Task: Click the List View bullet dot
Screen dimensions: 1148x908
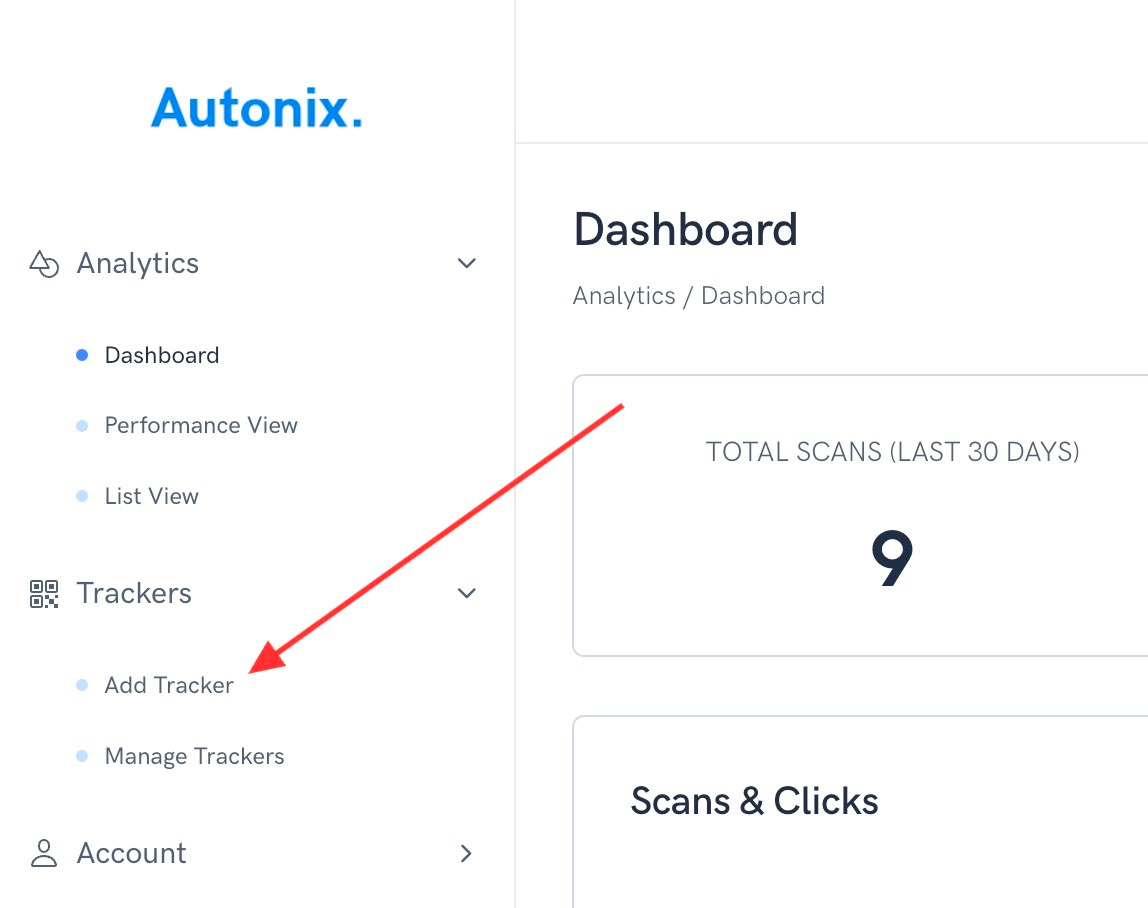Action: 82,496
